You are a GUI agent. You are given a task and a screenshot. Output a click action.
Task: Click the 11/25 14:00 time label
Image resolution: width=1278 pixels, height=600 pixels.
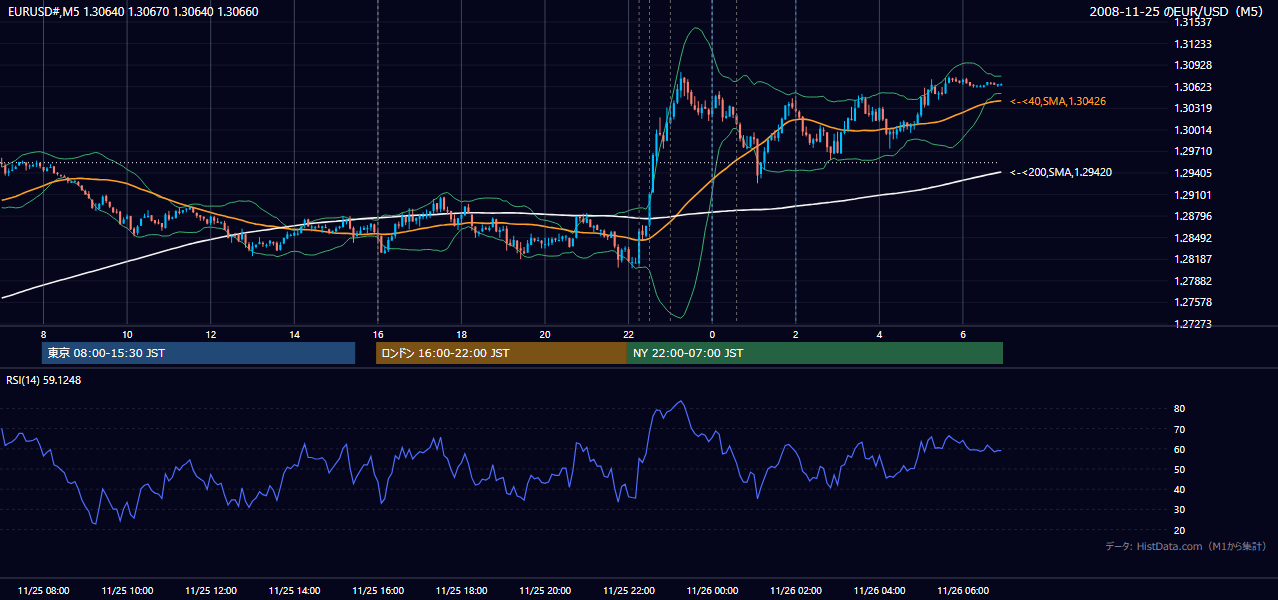294,591
